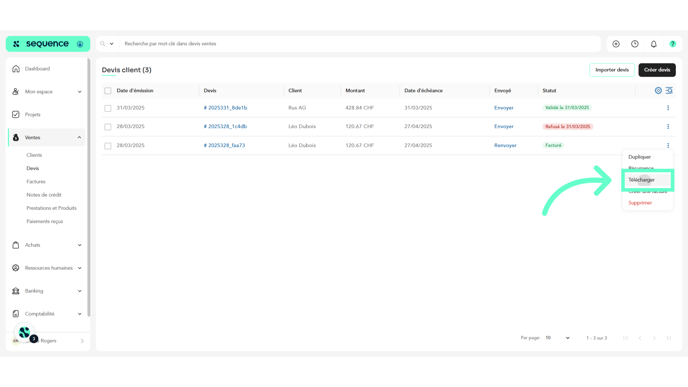Click the sidebar vertical scrollbar

point(89,187)
